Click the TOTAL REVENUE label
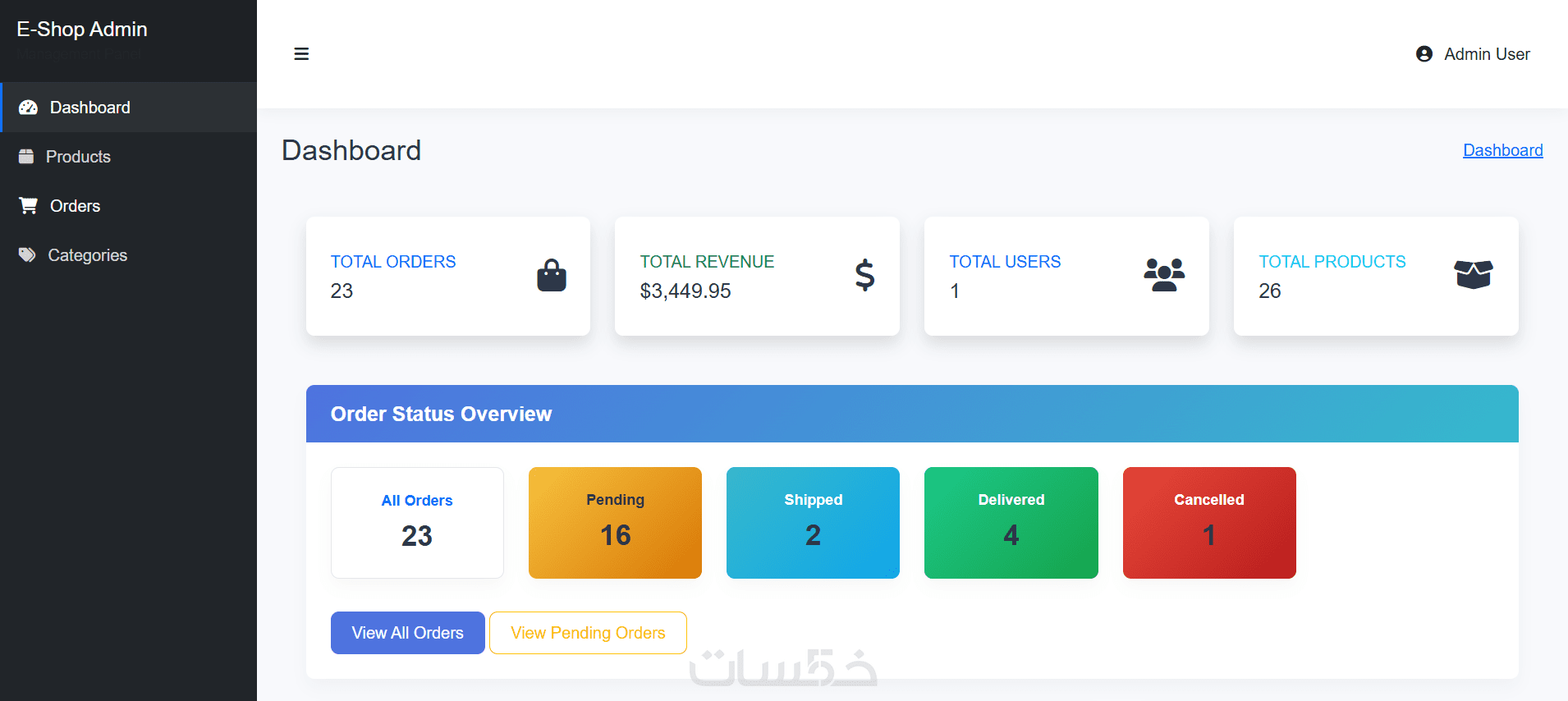The height and width of the screenshot is (701, 1568). pyautogui.click(x=707, y=262)
